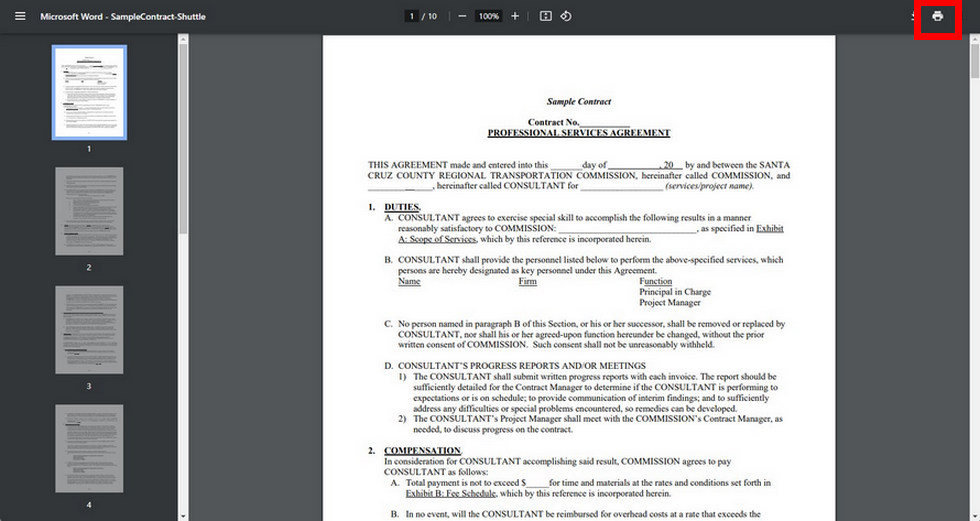Jump to the page 3 thumbnail

(89, 330)
